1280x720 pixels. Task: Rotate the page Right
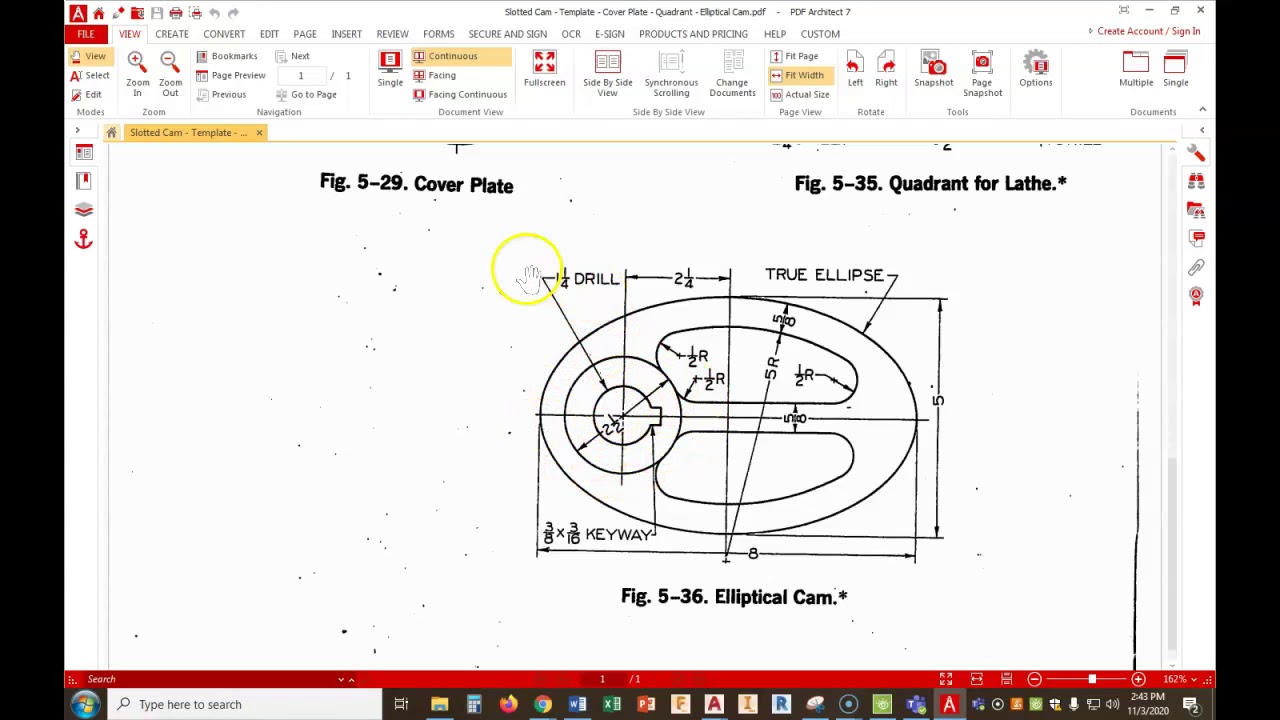tap(886, 68)
